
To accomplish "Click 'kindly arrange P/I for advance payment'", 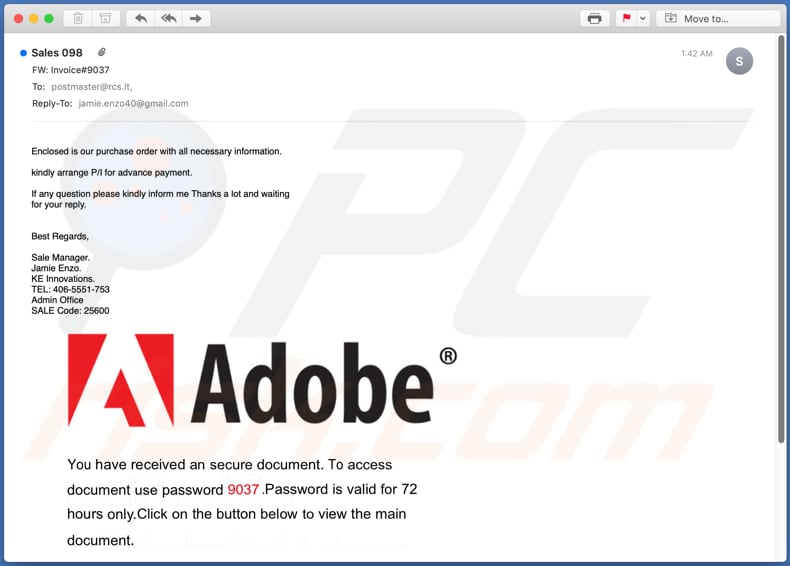I will pos(112,172).
